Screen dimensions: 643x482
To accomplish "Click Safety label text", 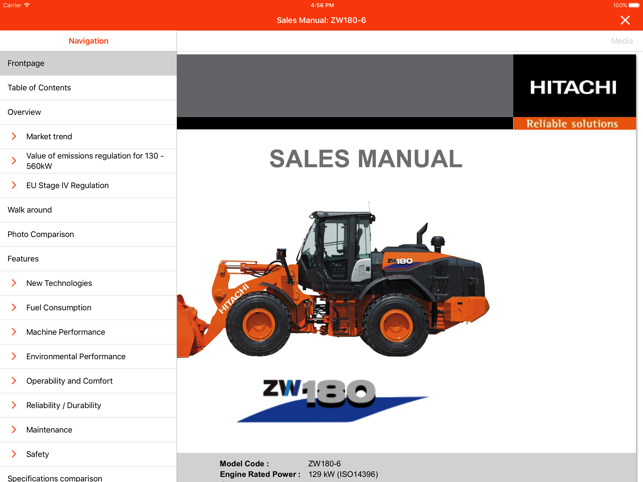I will (x=37, y=454).
